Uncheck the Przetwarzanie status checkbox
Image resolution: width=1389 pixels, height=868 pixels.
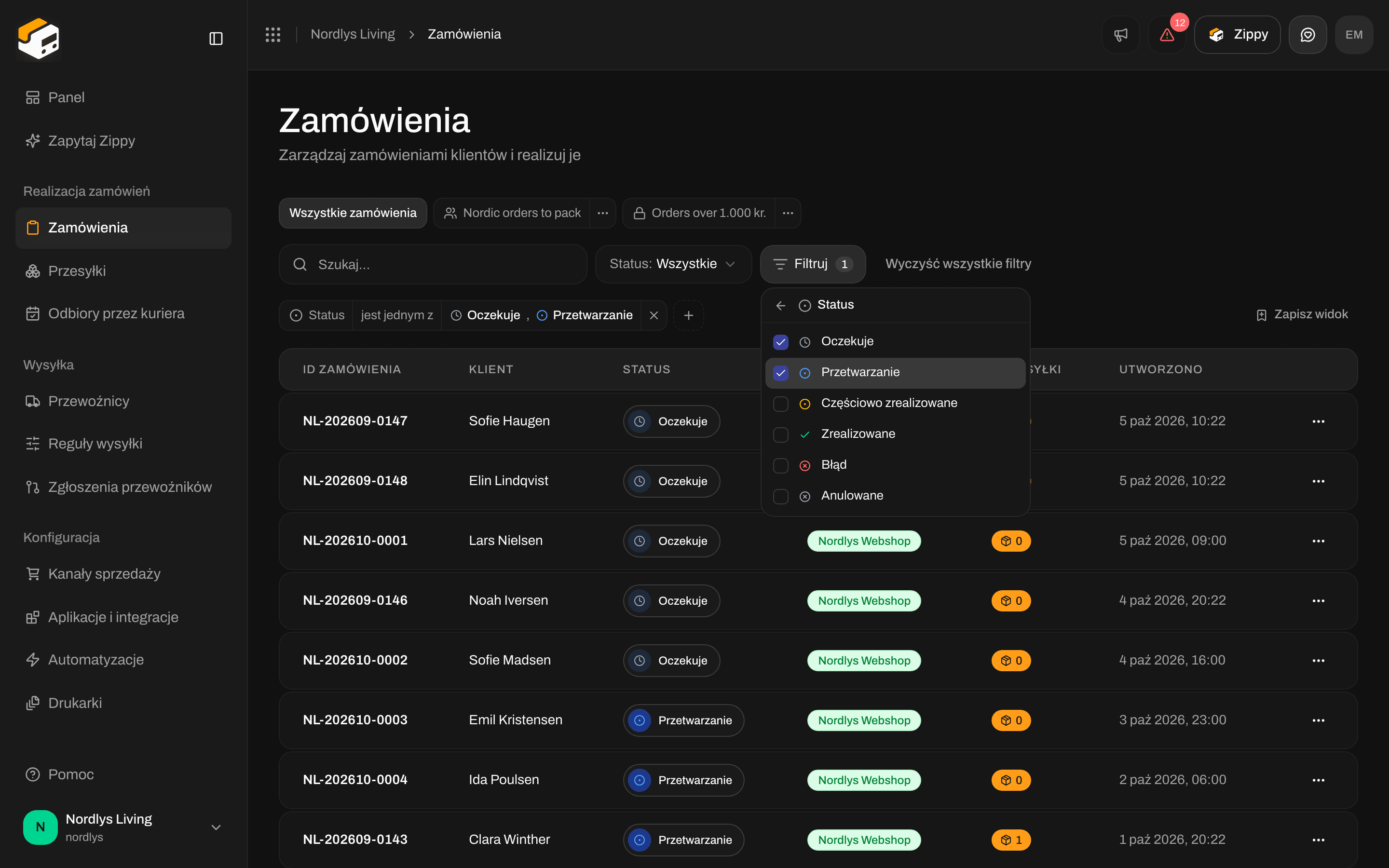pos(781,373)
